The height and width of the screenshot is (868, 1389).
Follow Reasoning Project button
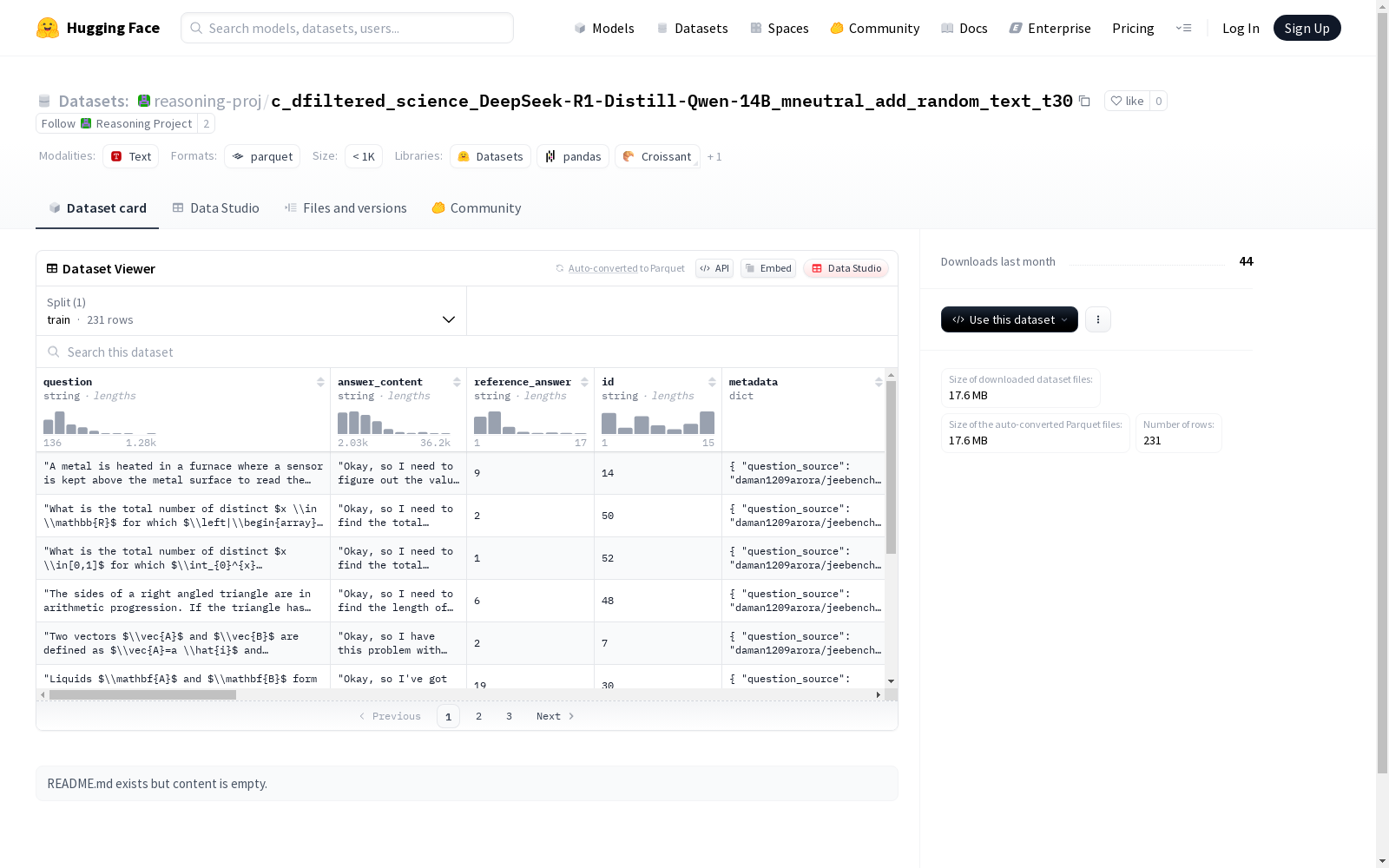pos(116,123)
